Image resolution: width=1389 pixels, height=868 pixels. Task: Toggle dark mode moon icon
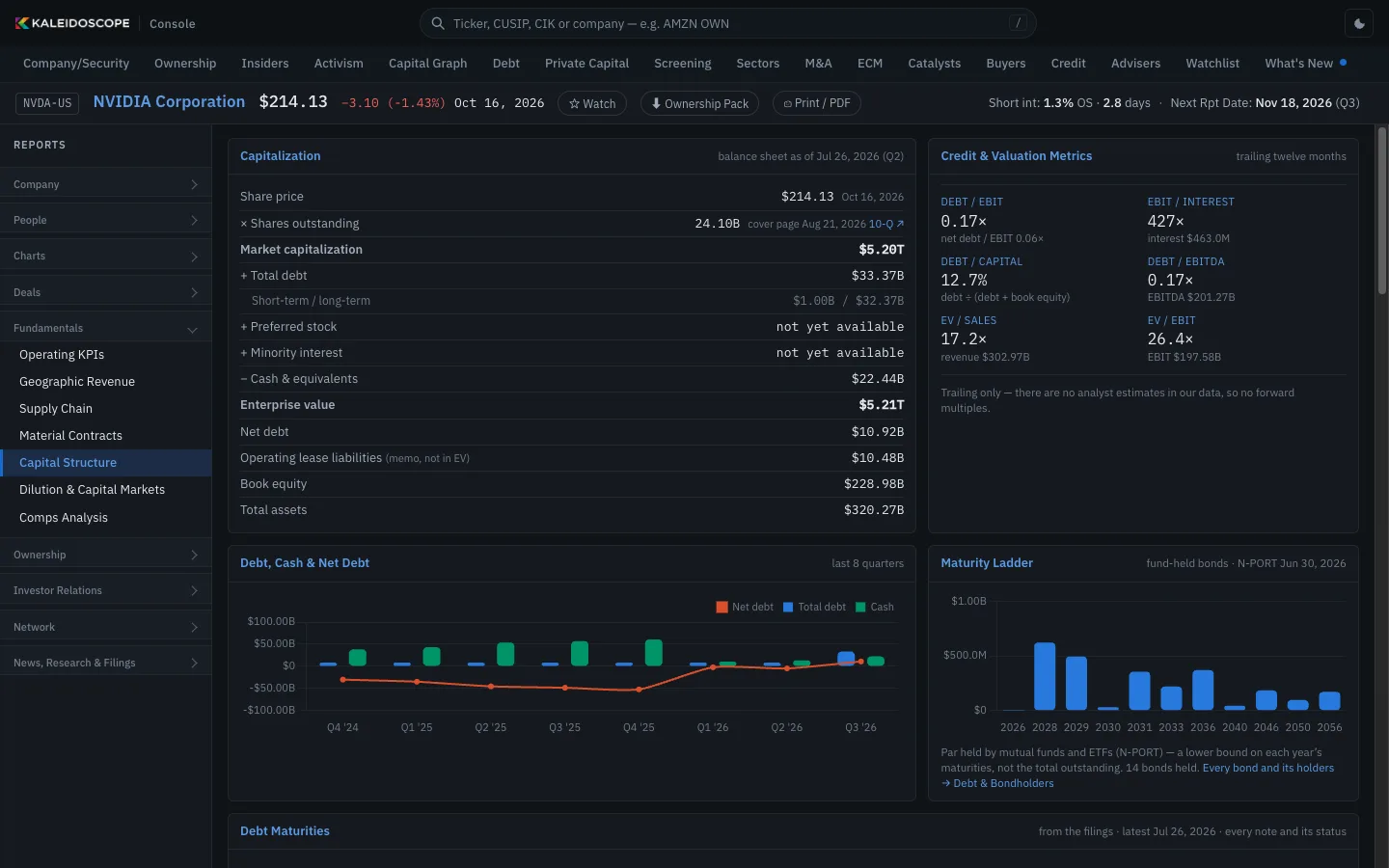coord(1359,23)
